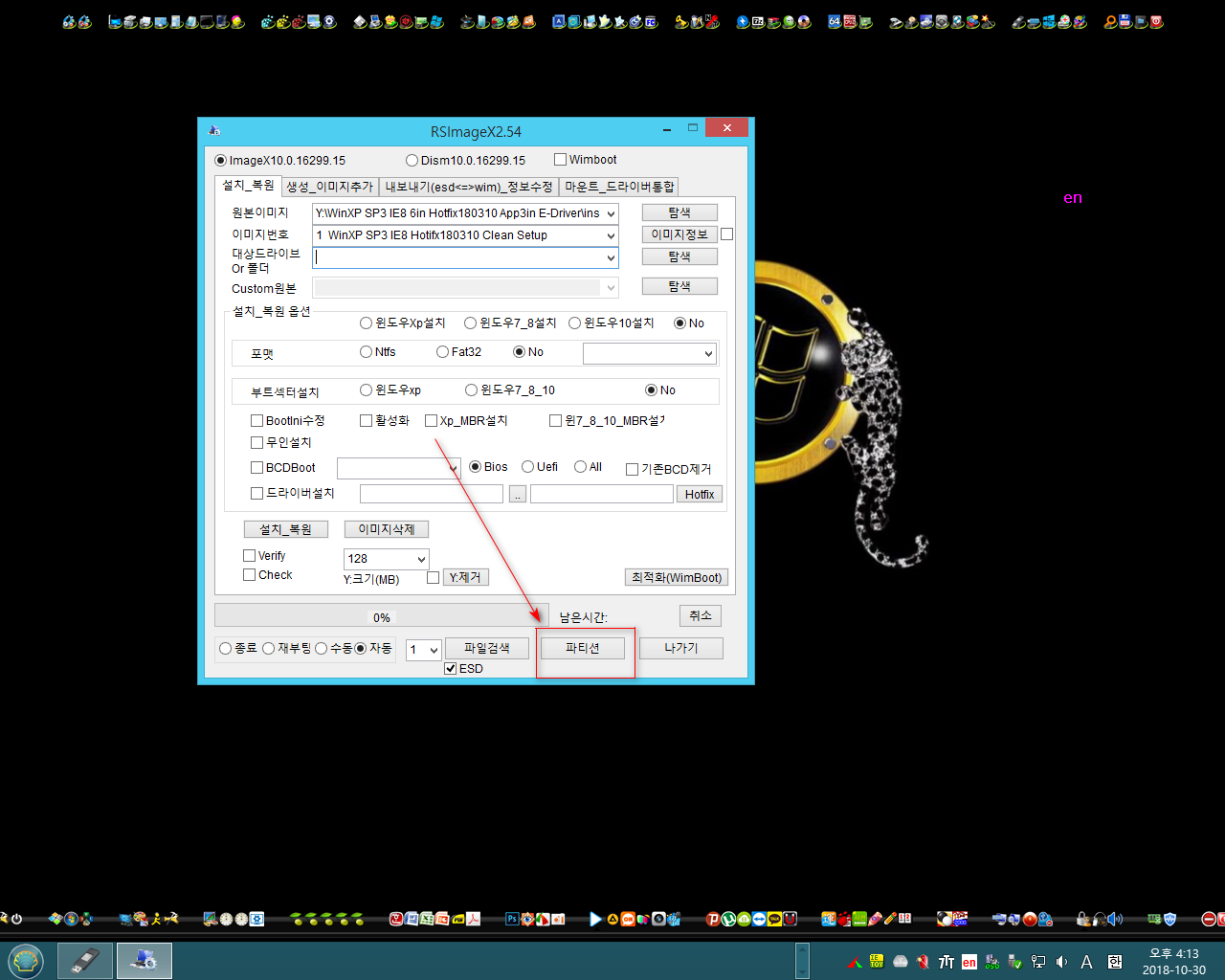Open the 마운트_드라이버통합 tab
This screenshot has height=980, width=1225.
(619, 187)
